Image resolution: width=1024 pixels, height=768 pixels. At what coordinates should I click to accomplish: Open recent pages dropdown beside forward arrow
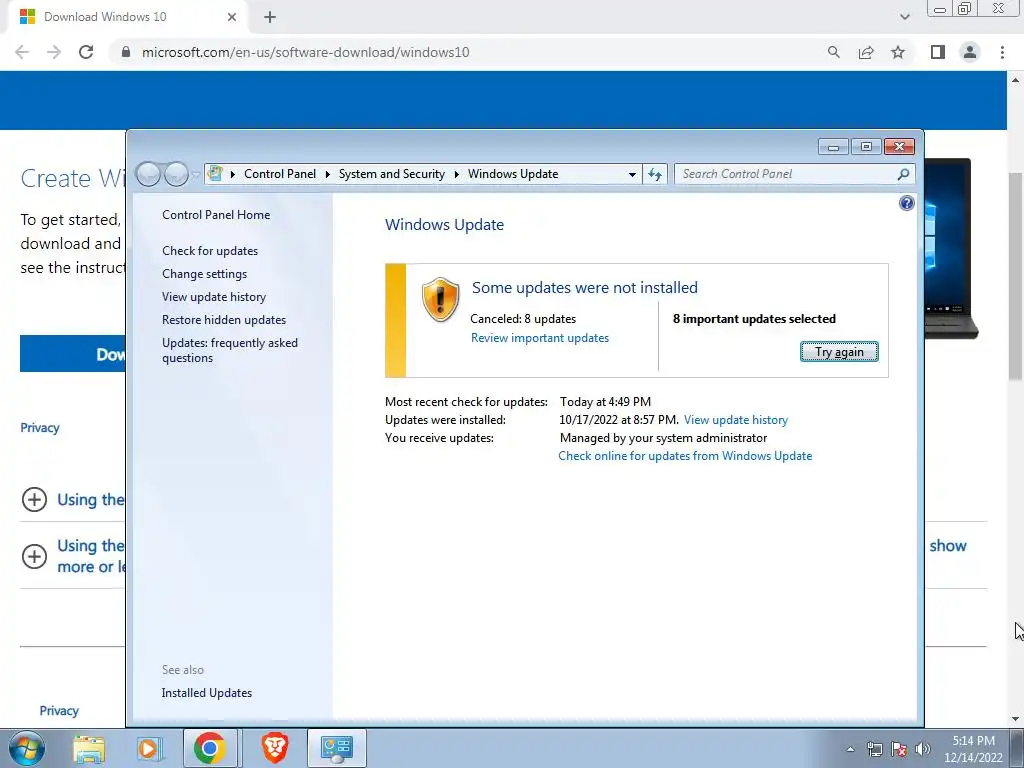[195, 174]
